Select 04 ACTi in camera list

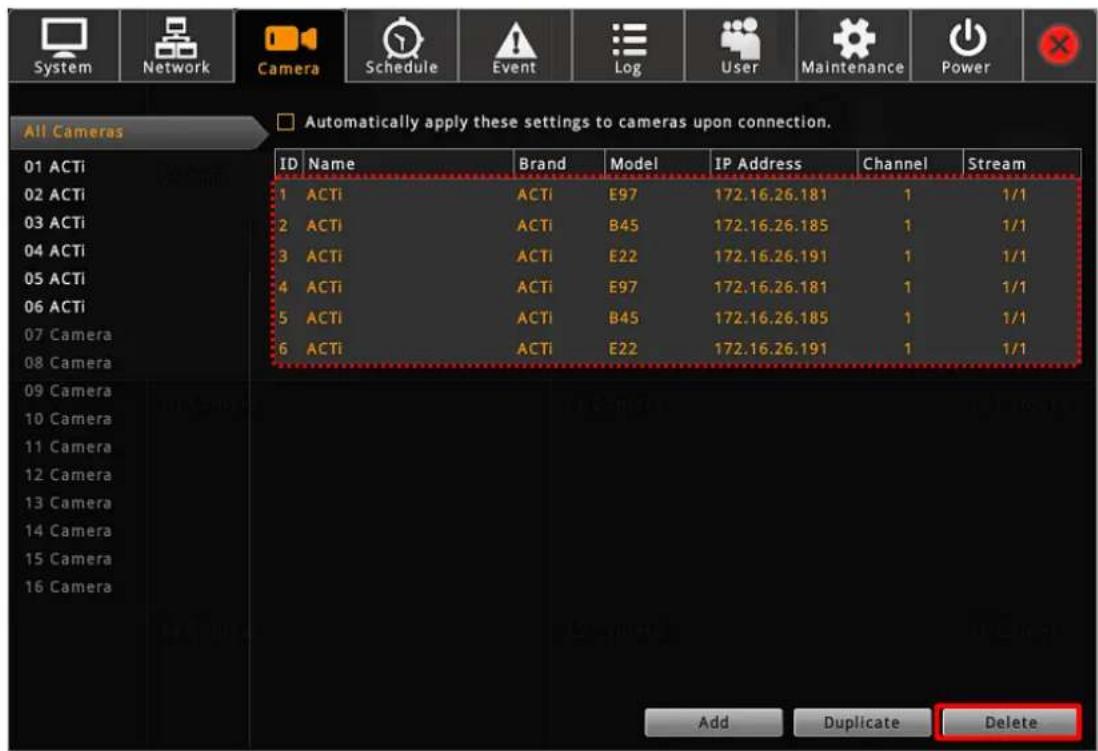[55, 251]
